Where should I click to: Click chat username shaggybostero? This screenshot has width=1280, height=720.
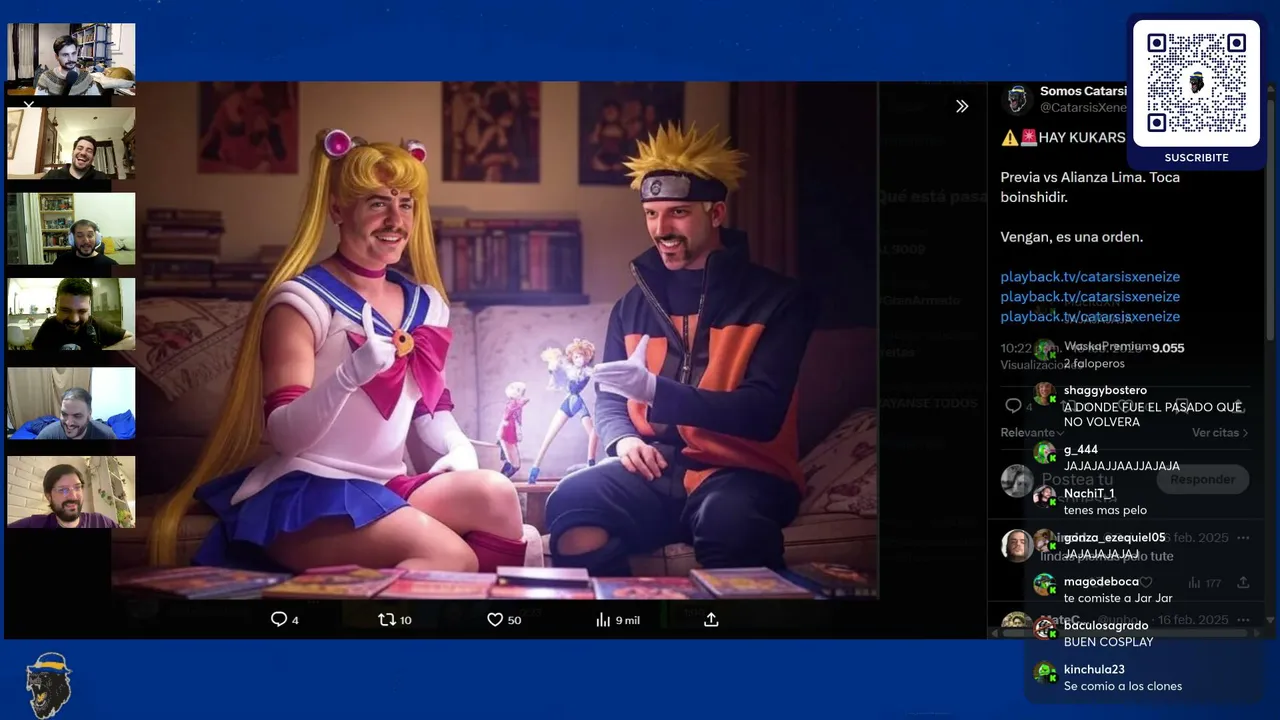tap(1105, 390)
